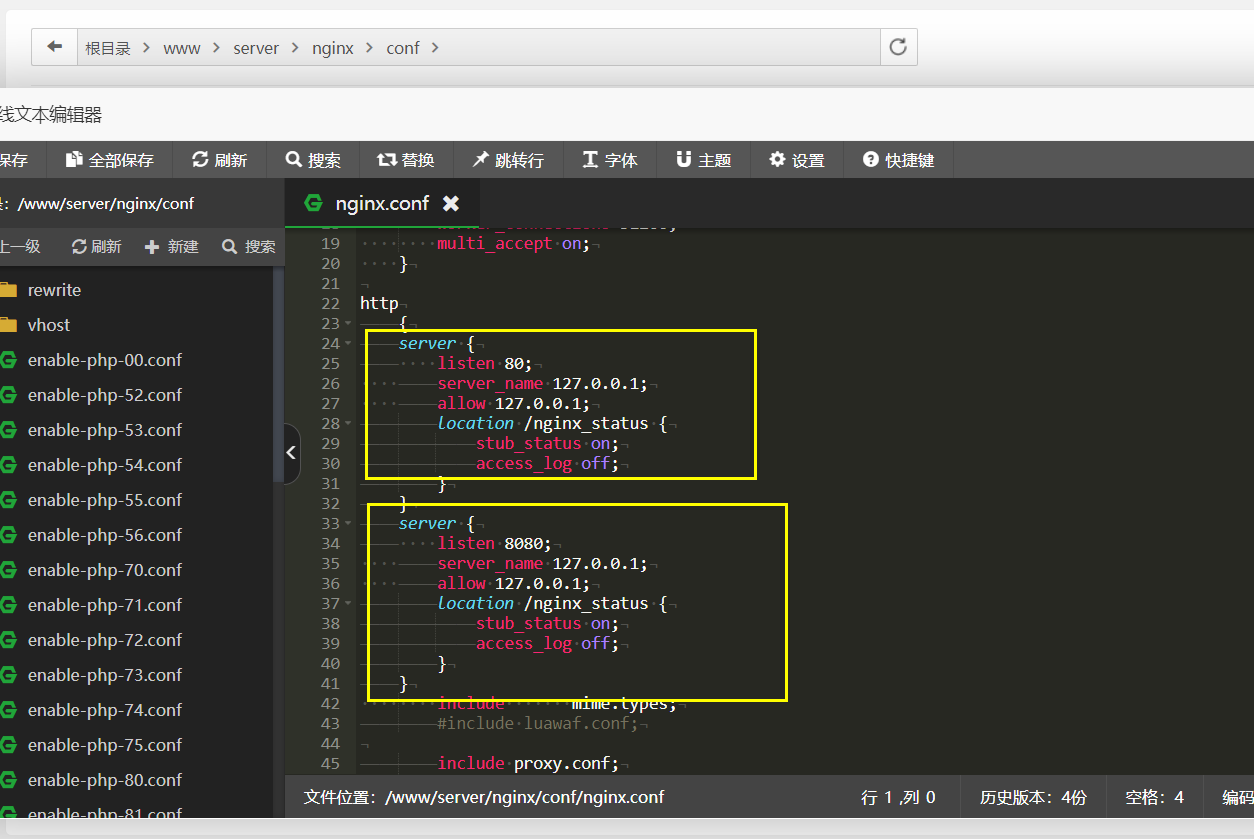Open the vhost folder
The image size is (1254, 839).
pos(49,325)
